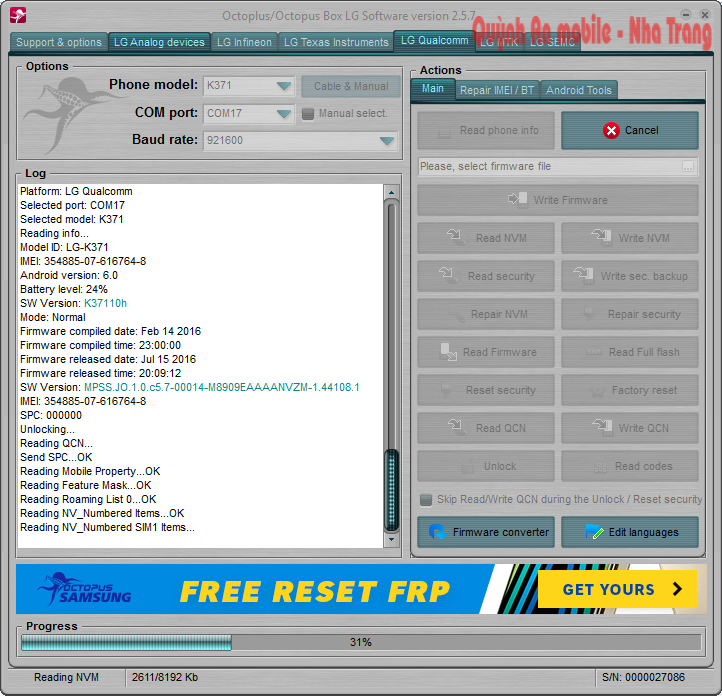
Task: Click the Repair security button
Action: coord(630,314)
